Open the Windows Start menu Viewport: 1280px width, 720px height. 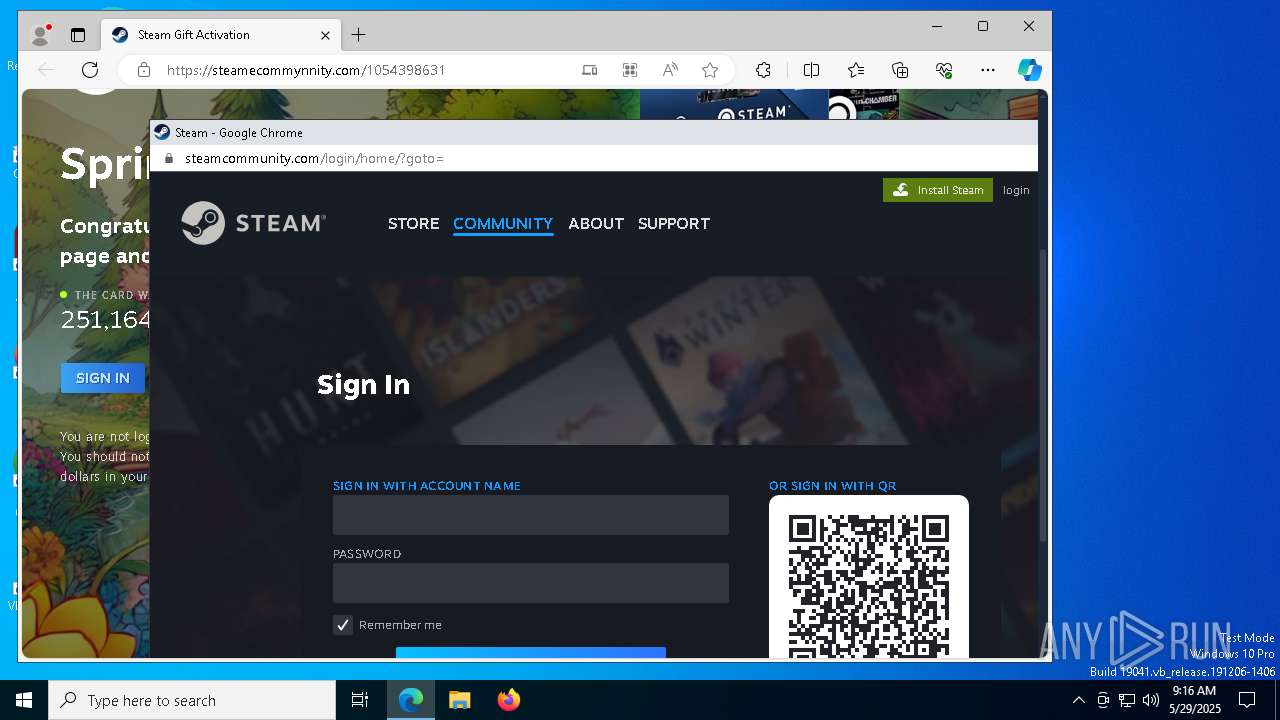pos(24,700)
